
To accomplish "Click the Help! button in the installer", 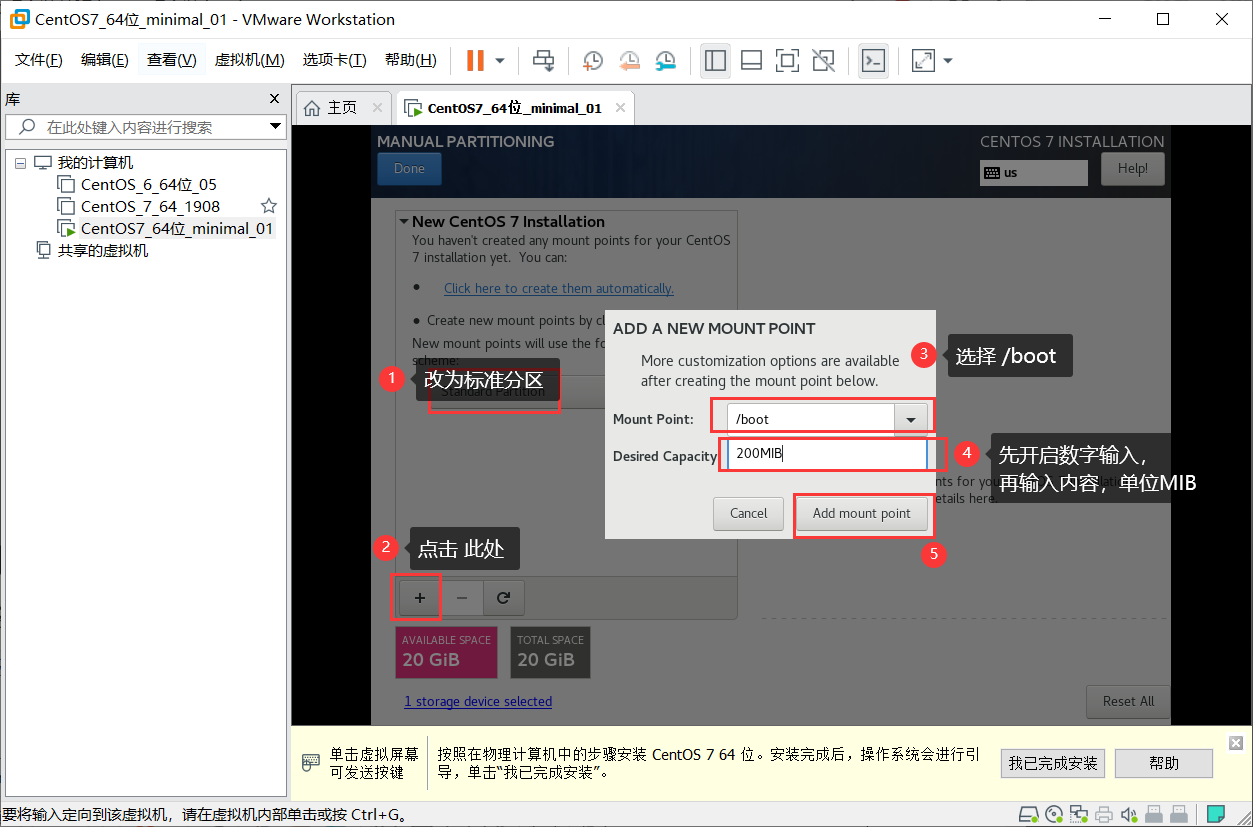I will [1133, 169].
